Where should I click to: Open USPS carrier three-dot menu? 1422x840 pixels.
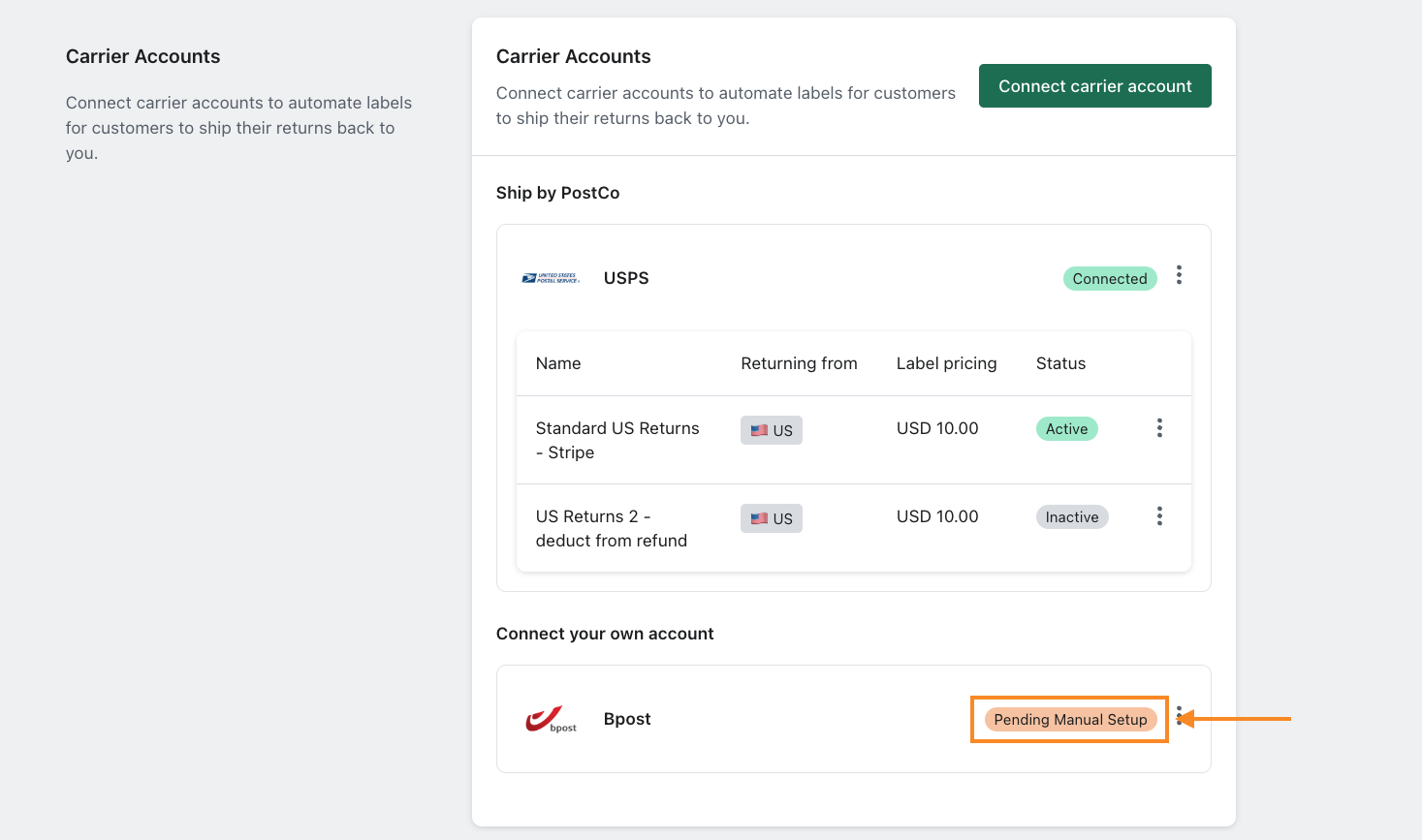point(1179,275)
